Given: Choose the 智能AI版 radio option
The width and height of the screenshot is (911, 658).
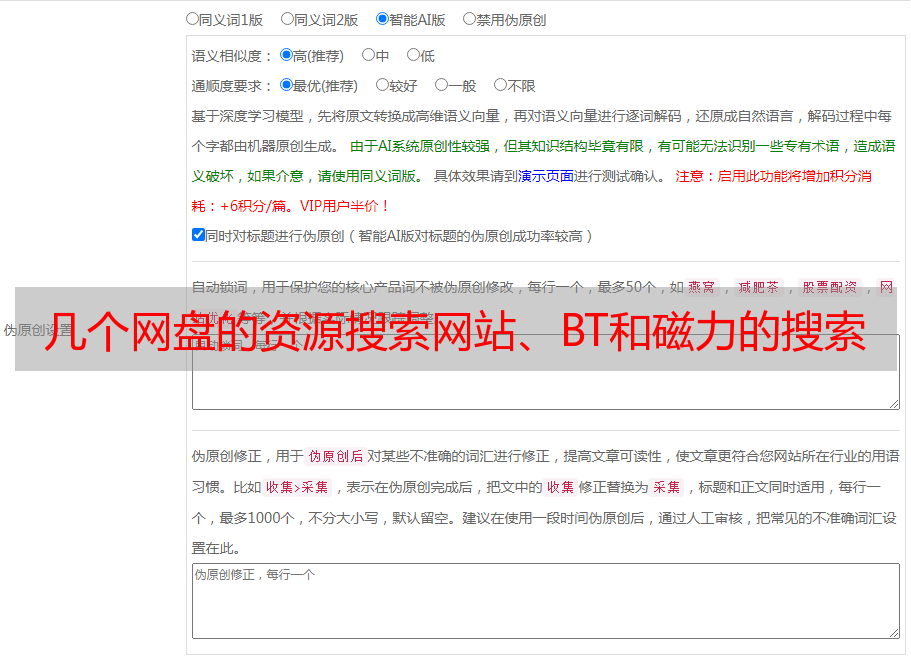Looking at the screenshot, I should coord(382,19).
